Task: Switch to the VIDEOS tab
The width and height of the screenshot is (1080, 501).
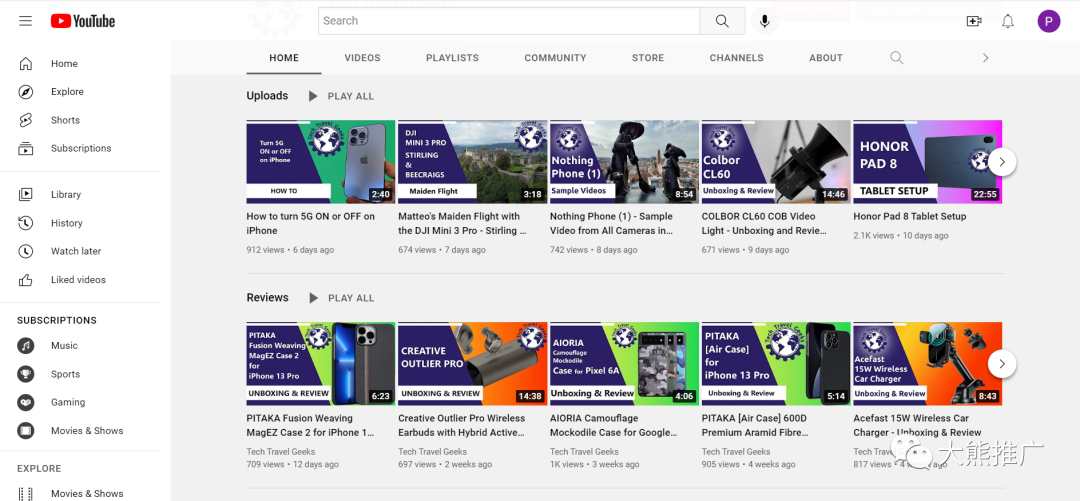Action: [362, 58]
